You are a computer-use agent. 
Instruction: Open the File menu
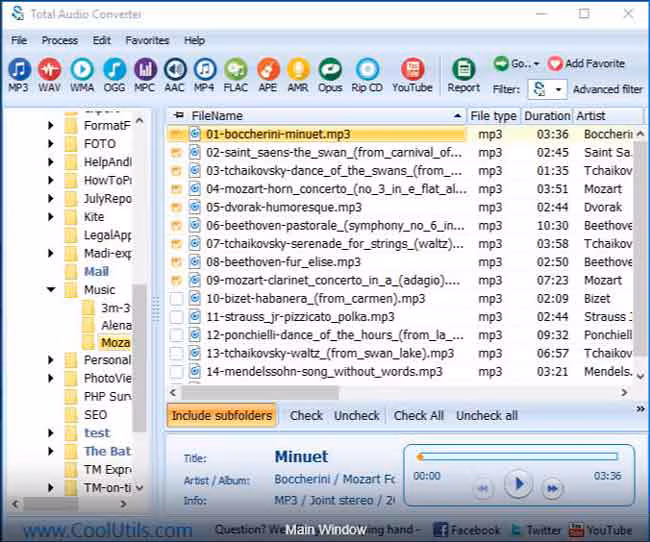(x=19, y=40)
